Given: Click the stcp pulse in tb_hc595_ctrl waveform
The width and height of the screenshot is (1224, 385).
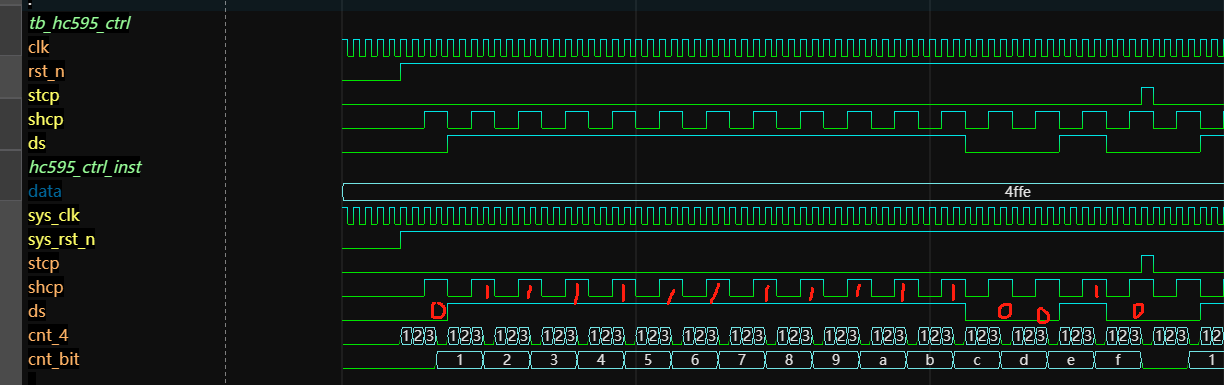Looking at the screenshot, I should click(x=1147, y=95).
